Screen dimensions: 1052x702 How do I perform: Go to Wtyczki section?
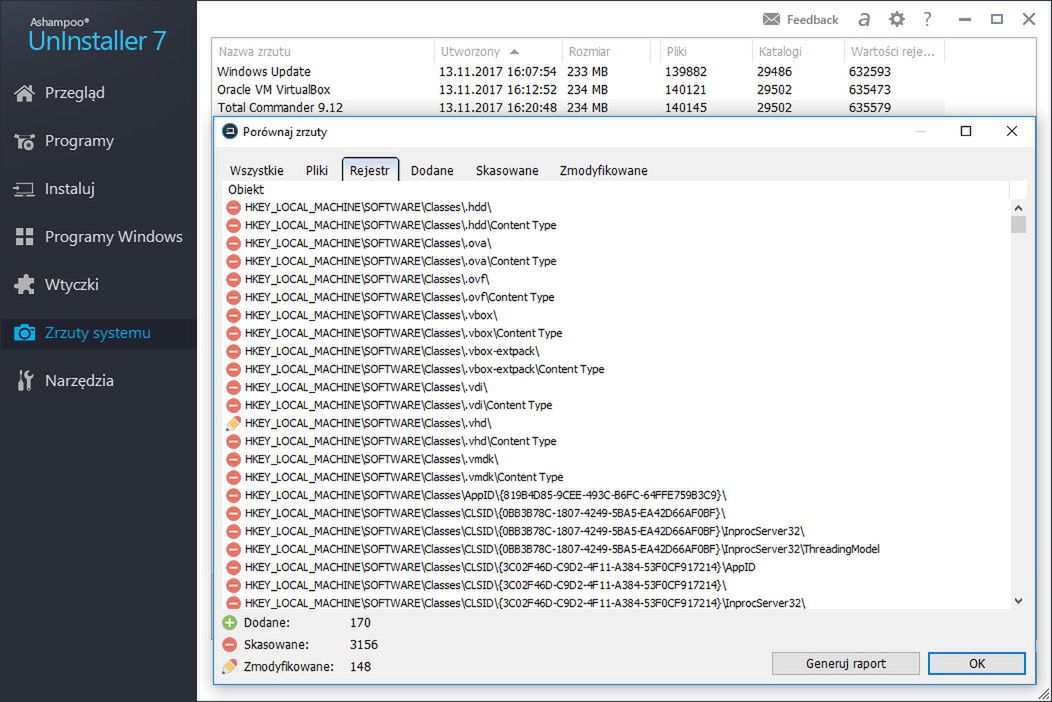pos(72,285)
